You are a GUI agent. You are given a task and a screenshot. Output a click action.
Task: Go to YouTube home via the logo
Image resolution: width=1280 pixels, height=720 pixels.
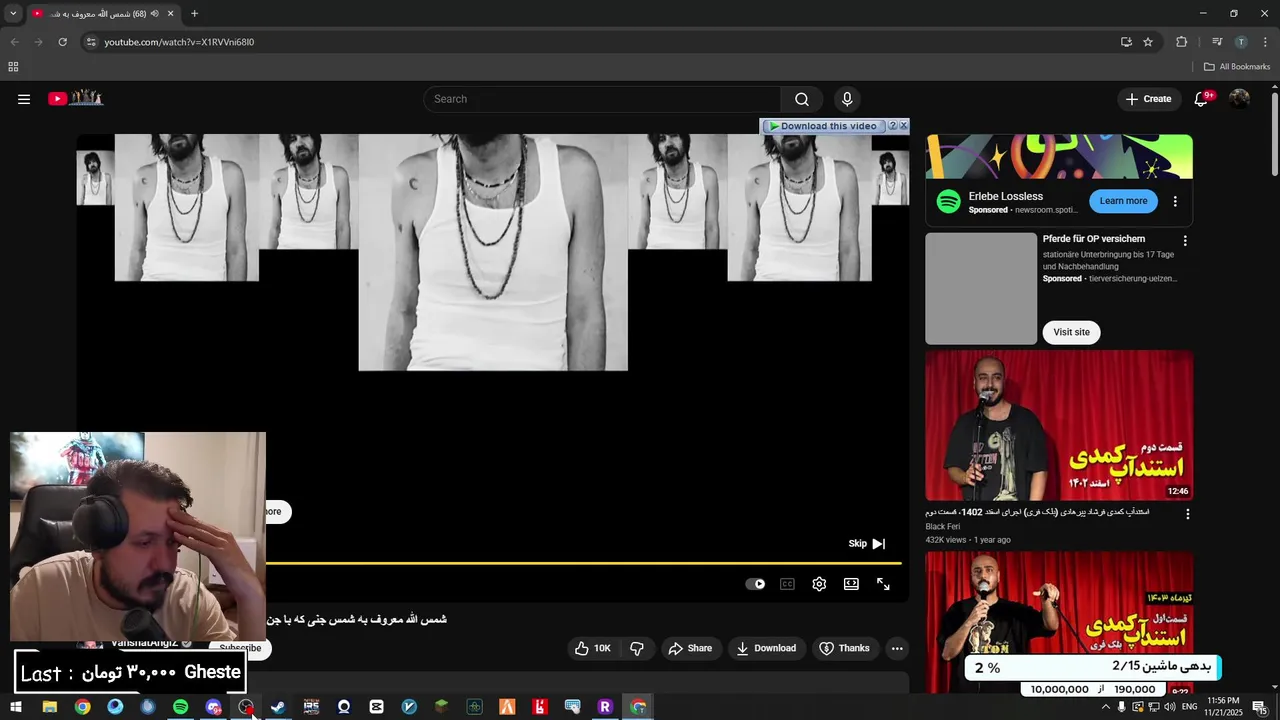(x=76, y=98)
